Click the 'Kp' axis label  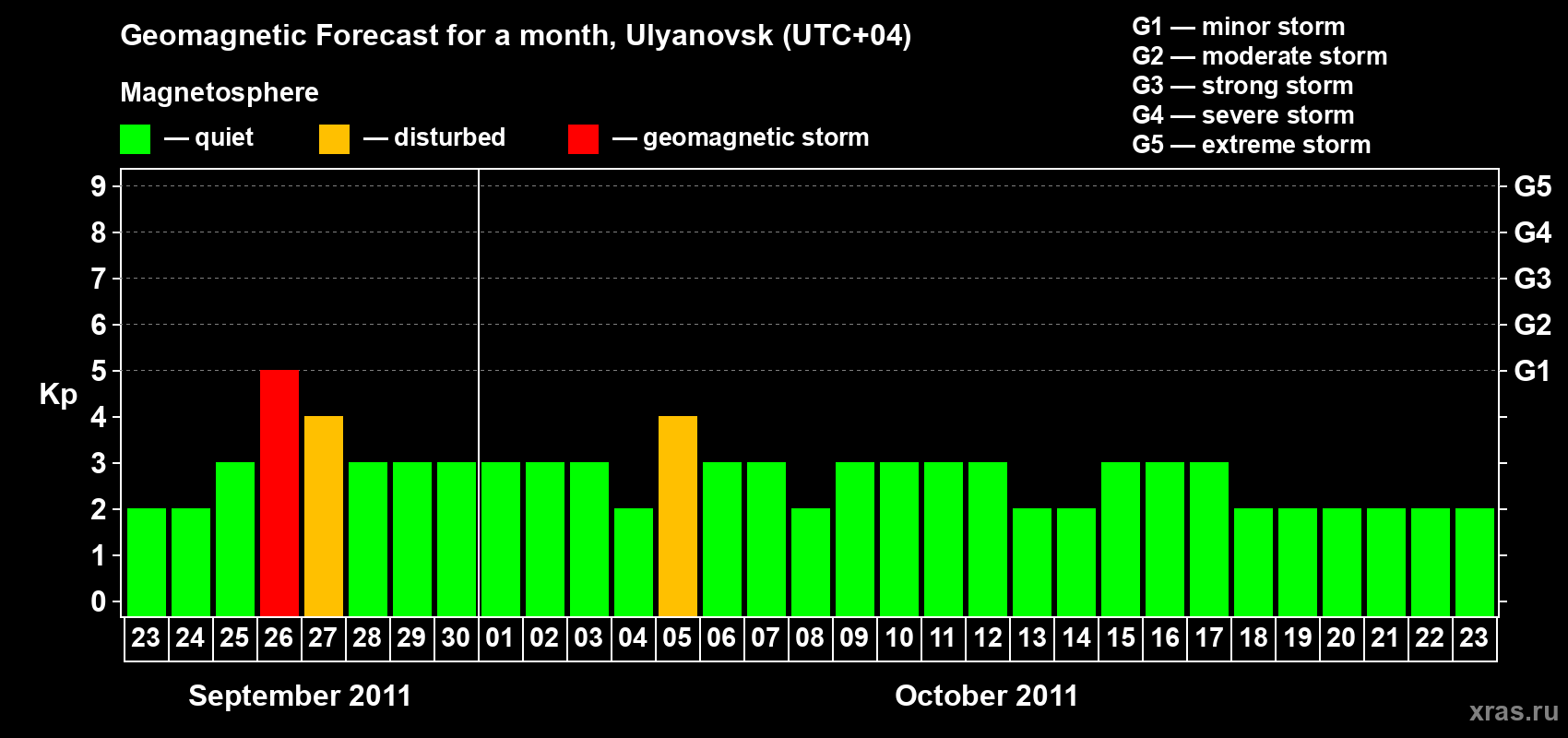[x=58, y=396]
